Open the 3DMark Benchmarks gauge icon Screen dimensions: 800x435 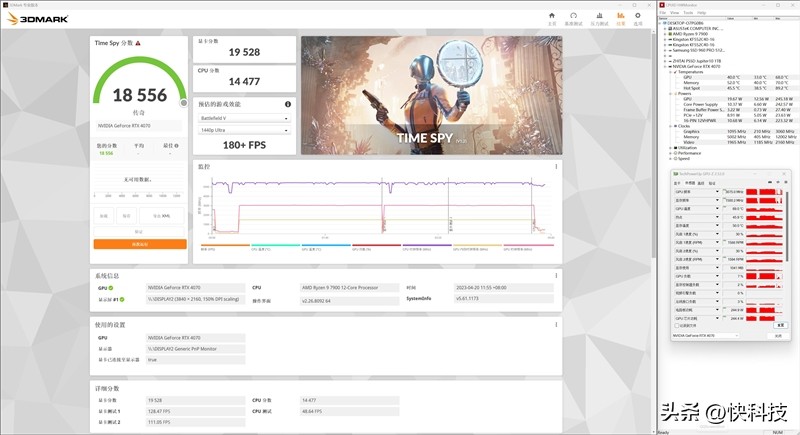coord(573,16)
